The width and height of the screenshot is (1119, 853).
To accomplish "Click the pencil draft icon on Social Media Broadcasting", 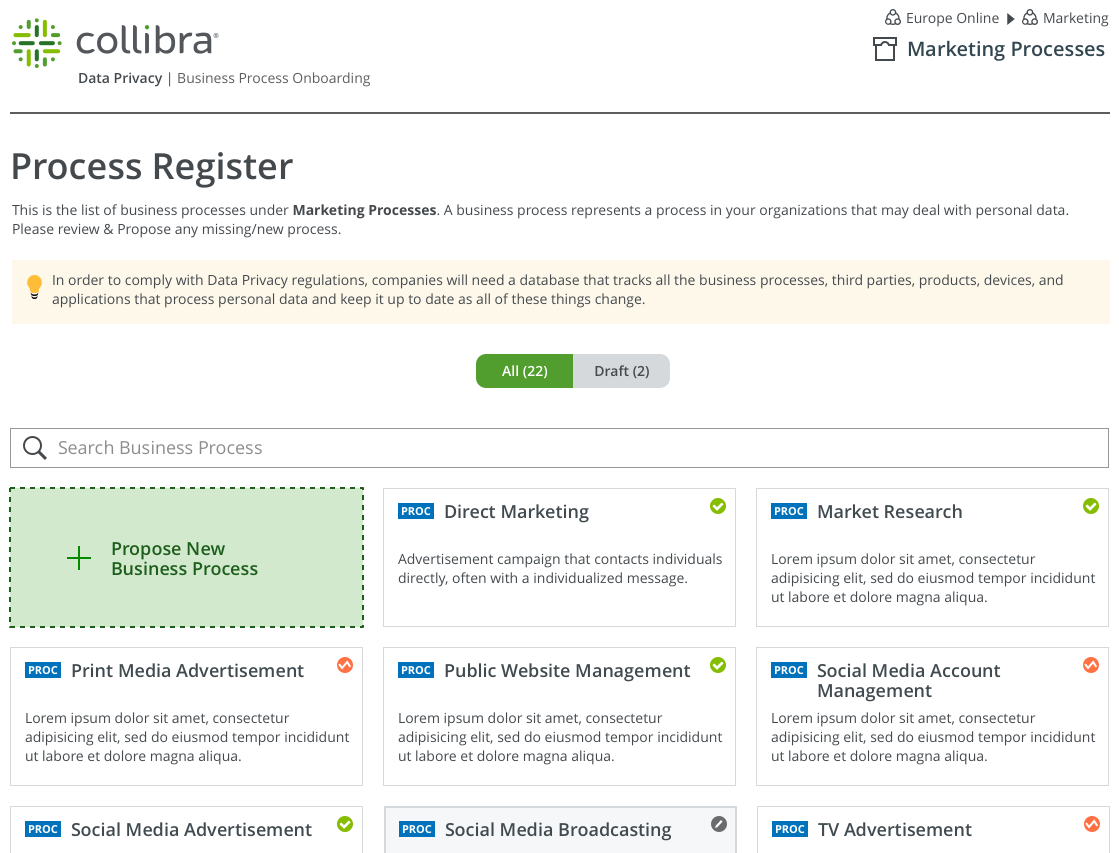I will pyautogui.click(x=718, y=824).
